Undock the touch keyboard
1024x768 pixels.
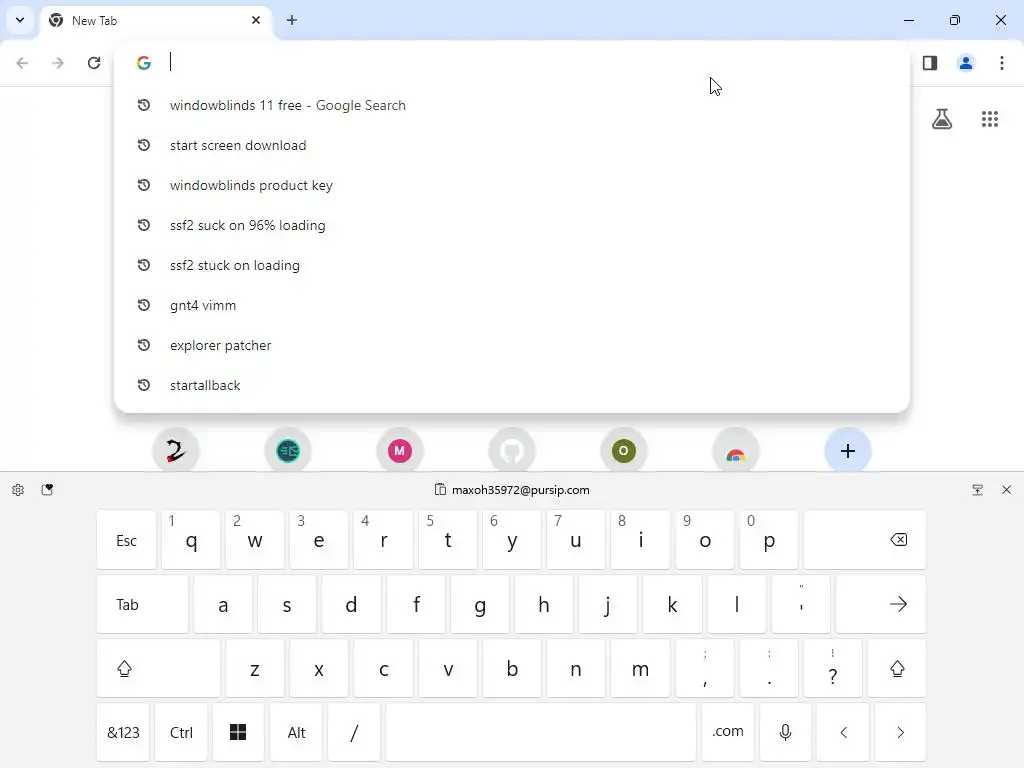pyautogui.click(x=978, y=490)
